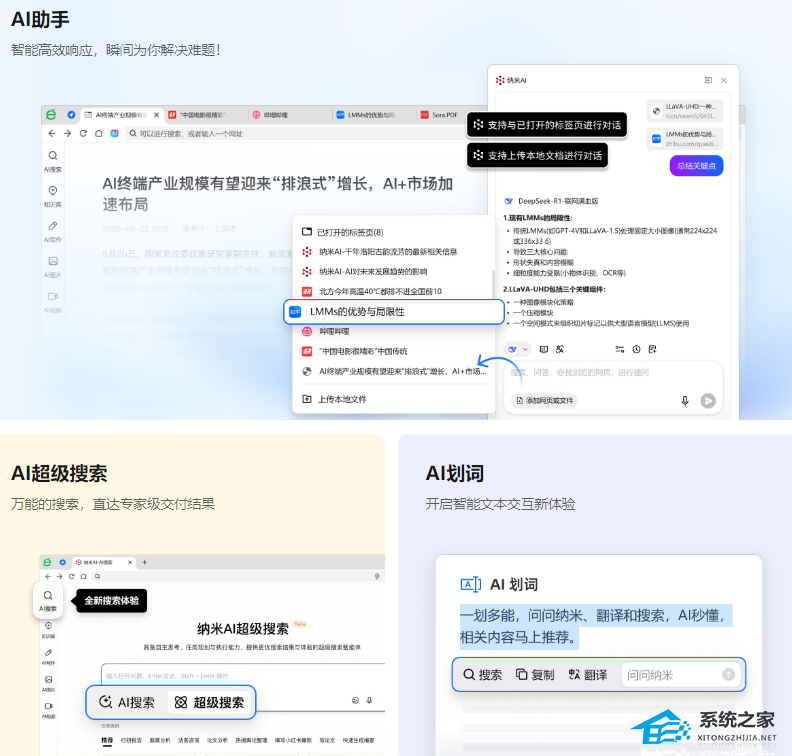Click 搜索 in the AI划词 popup bar
Viewport: 792px width, 756px height.
click(x=482, y=675)
